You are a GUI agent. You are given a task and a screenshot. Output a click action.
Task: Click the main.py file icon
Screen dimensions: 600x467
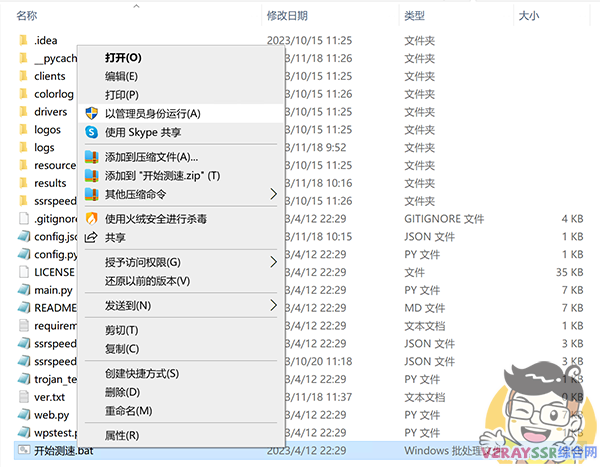(x=24, y=290)
